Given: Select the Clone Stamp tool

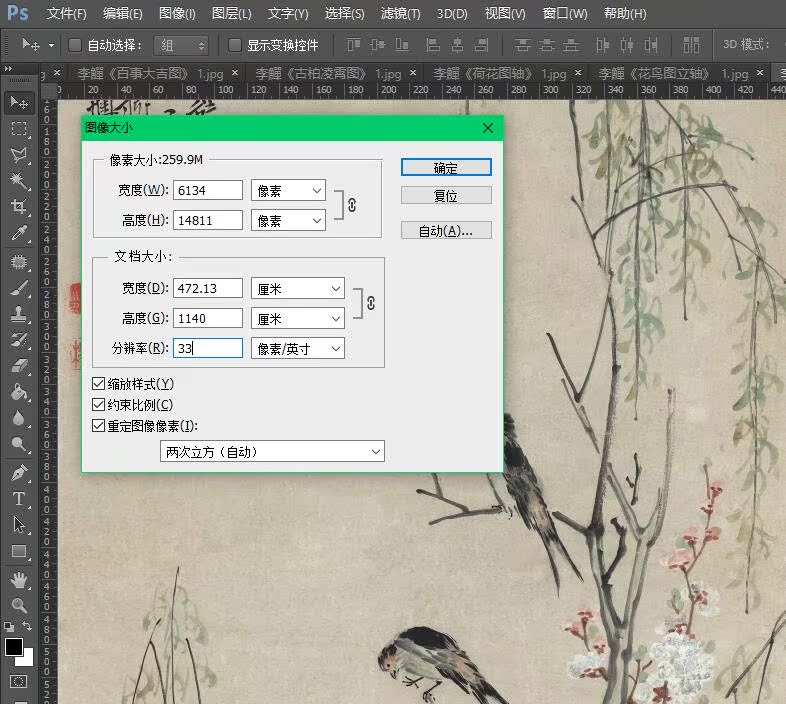Looking at the screenshot, I should pos(19,314).
